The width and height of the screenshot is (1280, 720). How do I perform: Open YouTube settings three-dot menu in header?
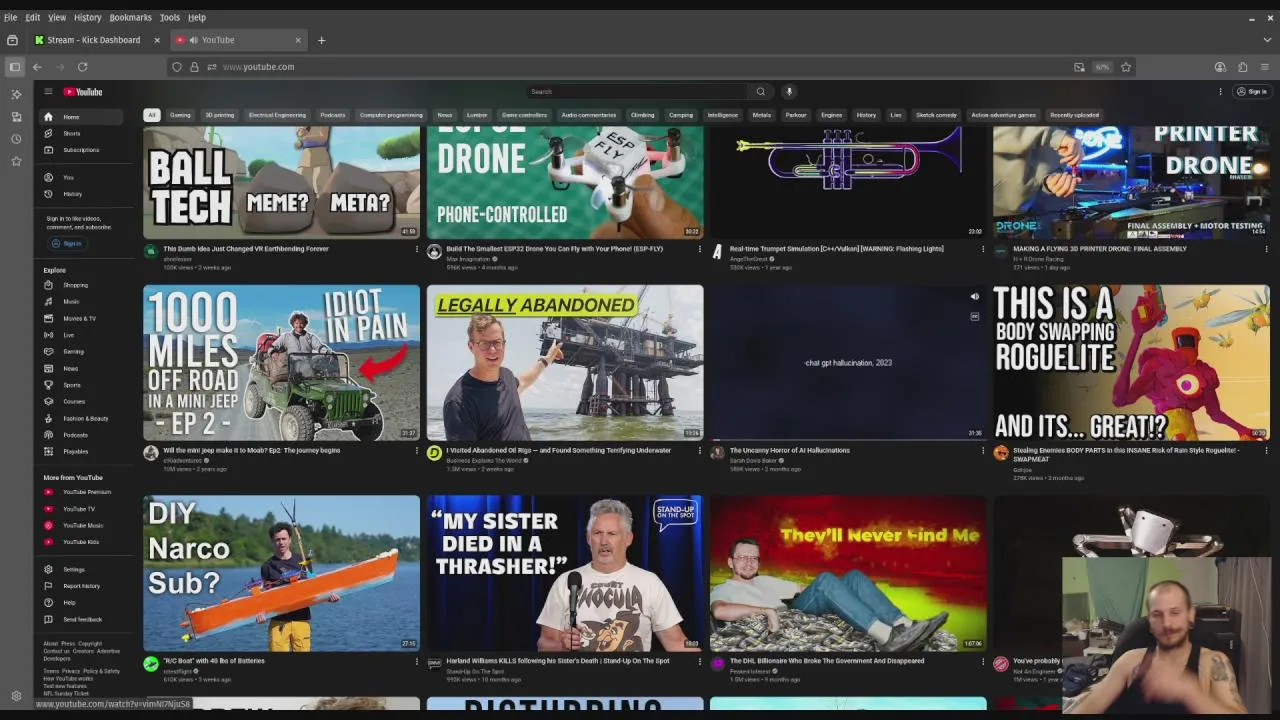(x=1220, y=92)
